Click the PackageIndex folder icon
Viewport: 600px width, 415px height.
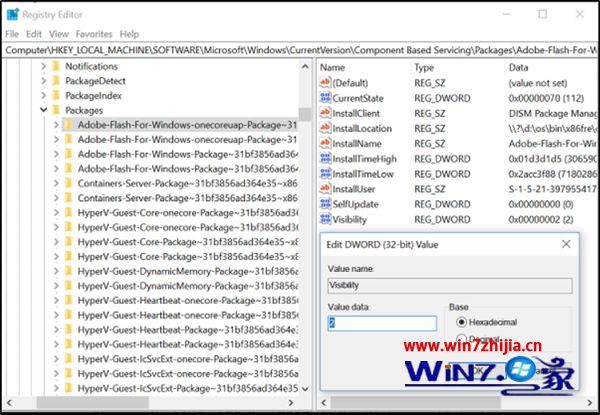point(56,95)
